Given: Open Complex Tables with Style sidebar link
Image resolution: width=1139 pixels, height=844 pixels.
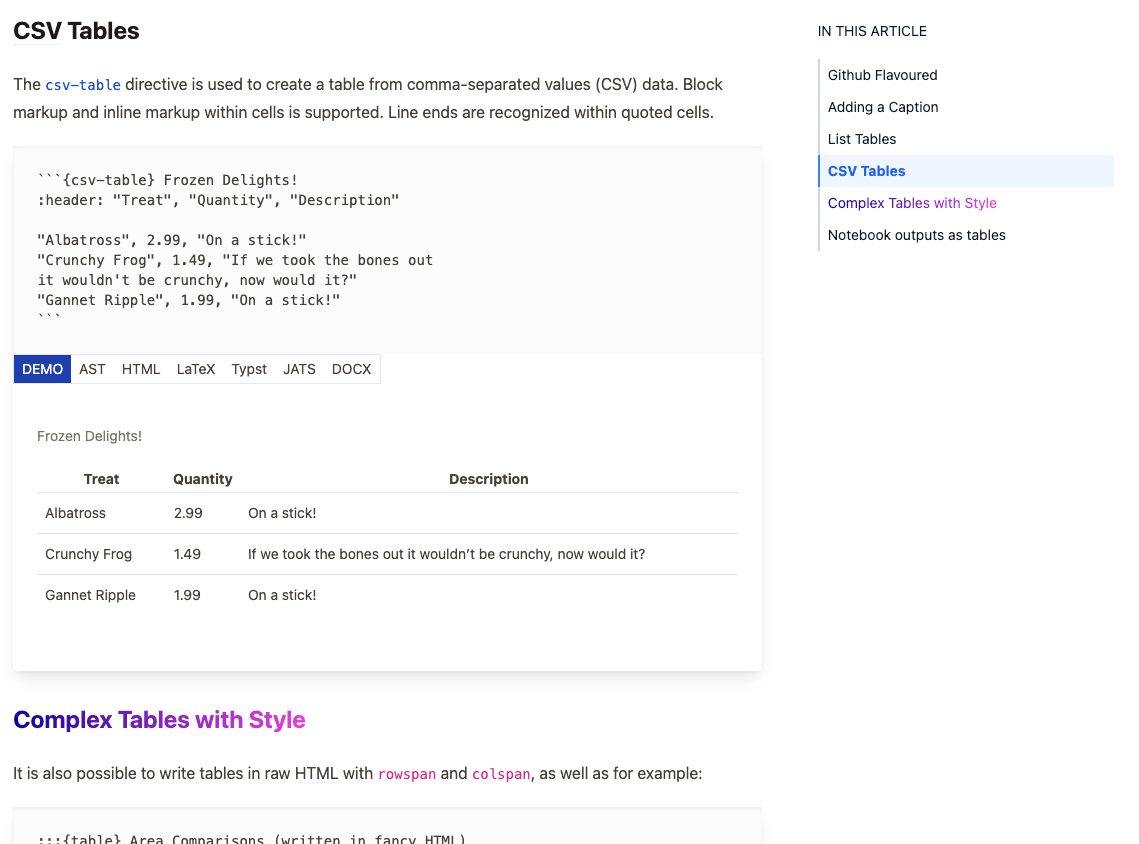Looking at the screenshot, I should point(911,203).
